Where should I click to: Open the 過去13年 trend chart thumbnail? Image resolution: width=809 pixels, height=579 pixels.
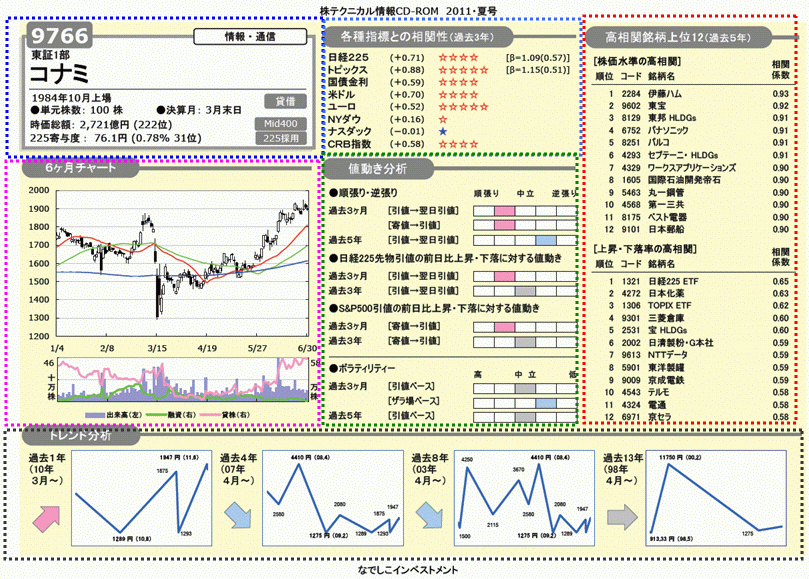pos(716,498)
